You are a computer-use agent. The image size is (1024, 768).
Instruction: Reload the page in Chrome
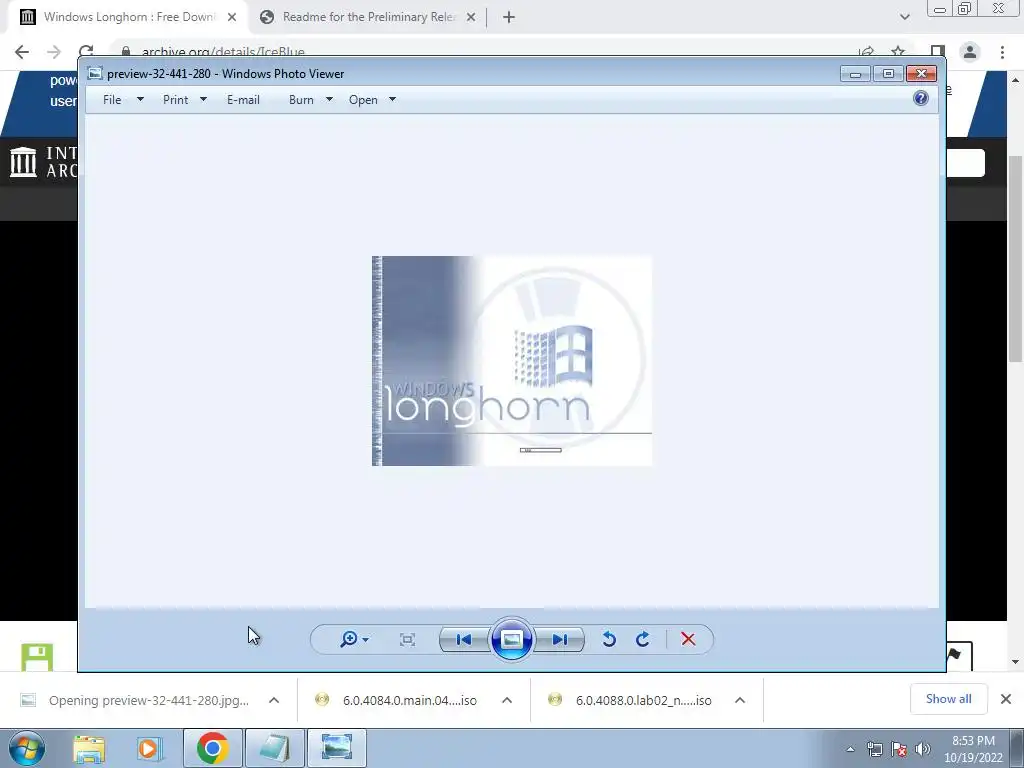[x=86, y=52]
